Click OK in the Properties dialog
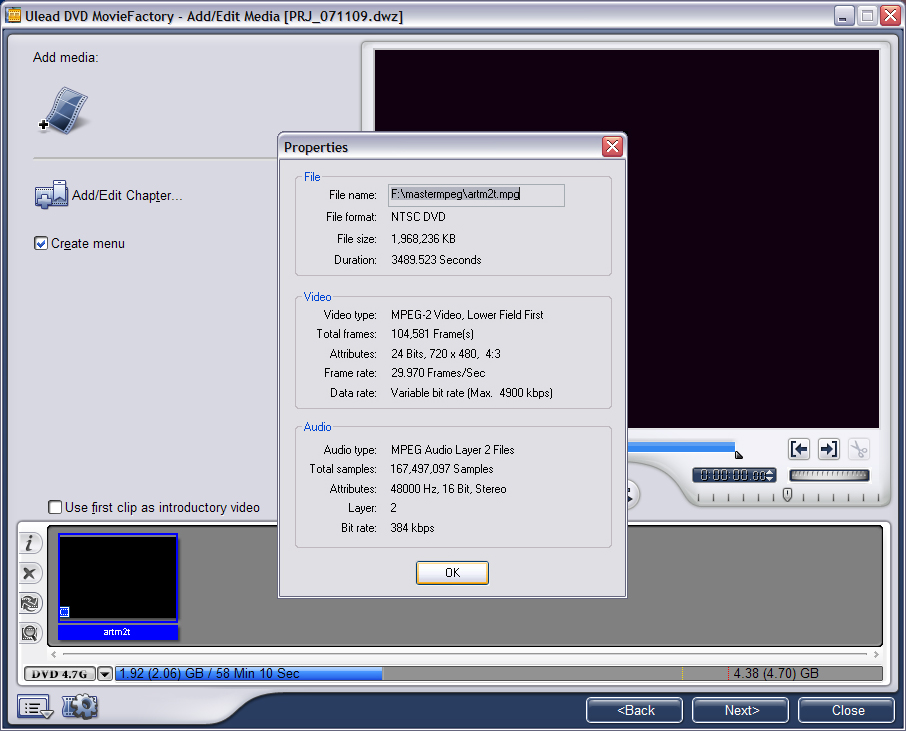 [452, 573]
